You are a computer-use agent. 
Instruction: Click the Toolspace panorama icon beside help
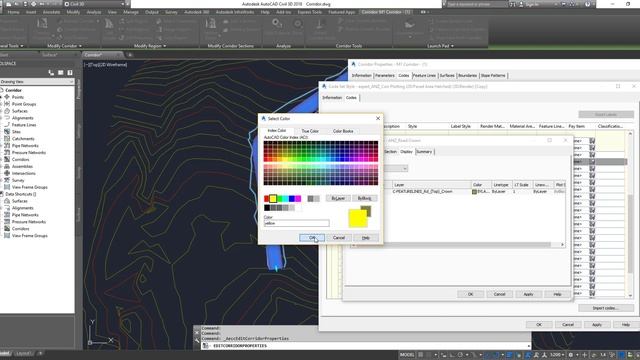[60, 73]
